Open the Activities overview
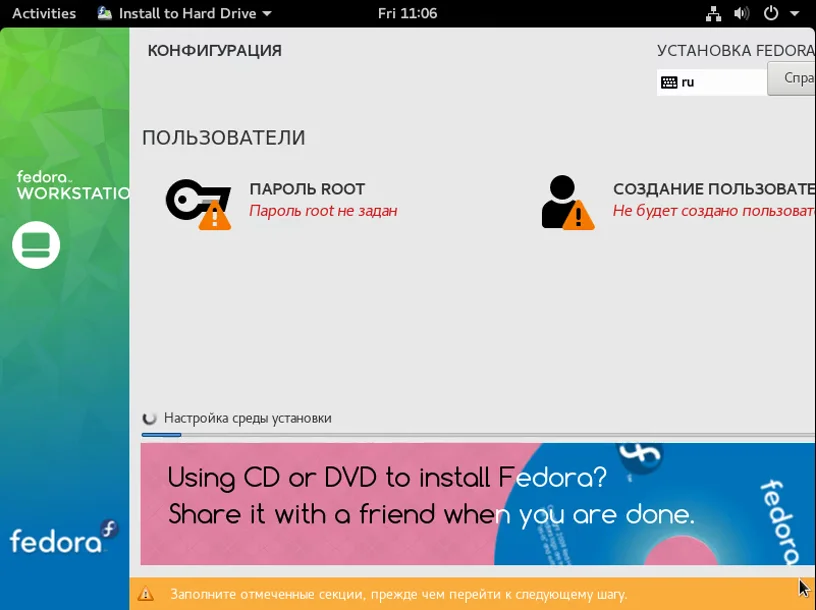This screenshot has width=816, height=610. [x=44, y=13]
